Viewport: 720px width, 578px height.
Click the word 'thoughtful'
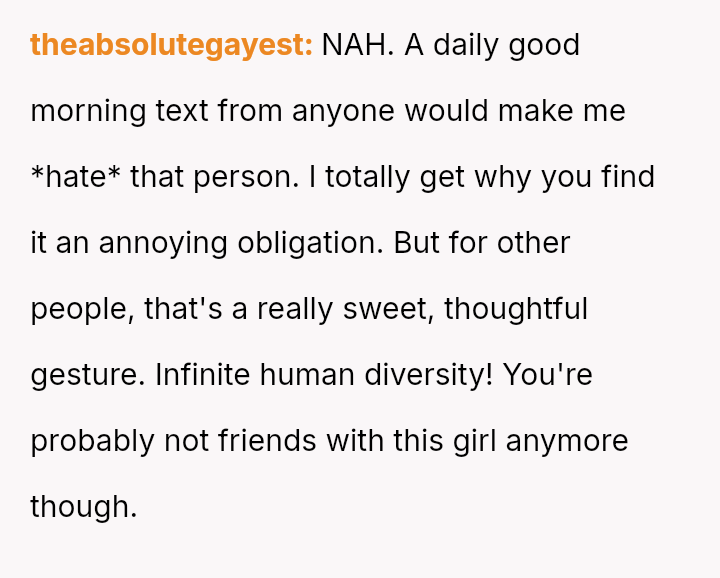coord(516,309)
